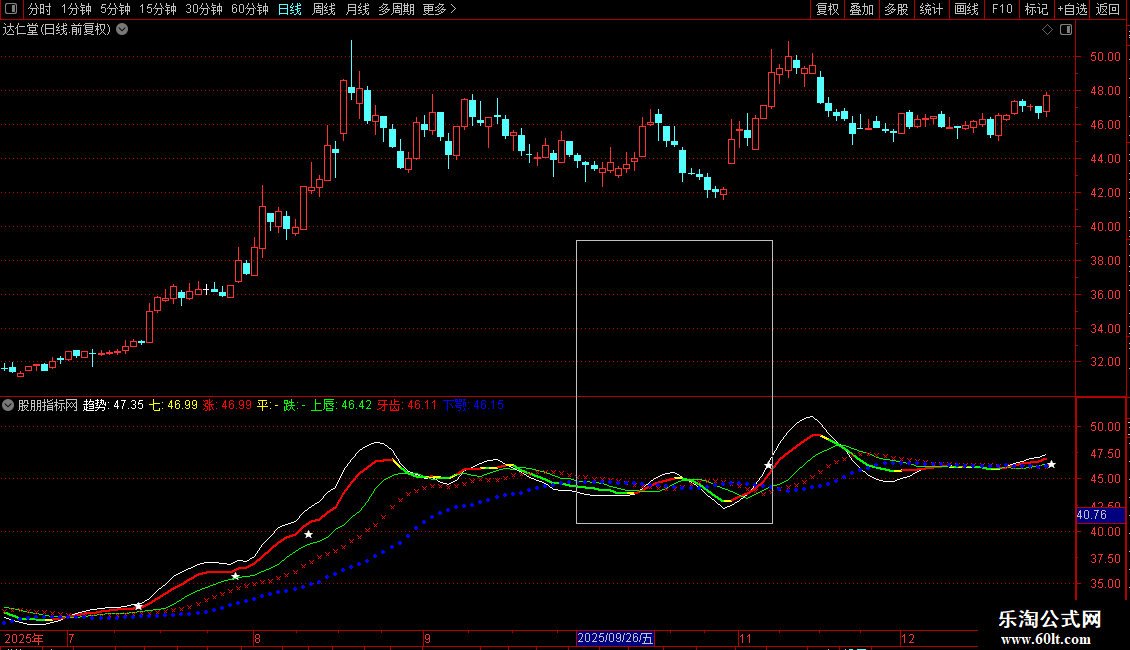Select the 60分钟 period tab
Viewport: 1130px width, 650px height.
coord(249,9)
